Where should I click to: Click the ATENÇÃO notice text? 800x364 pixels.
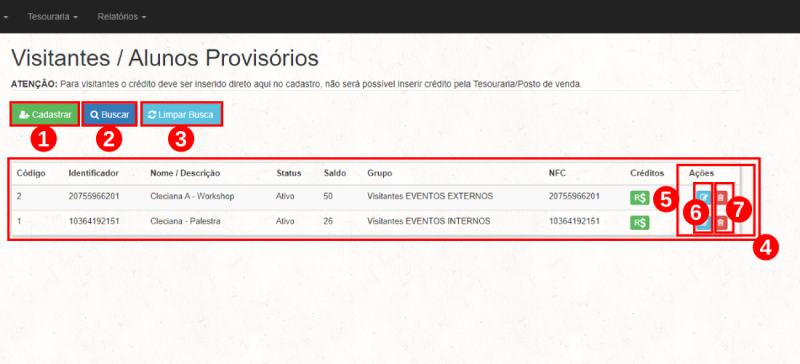click(296, 84)
